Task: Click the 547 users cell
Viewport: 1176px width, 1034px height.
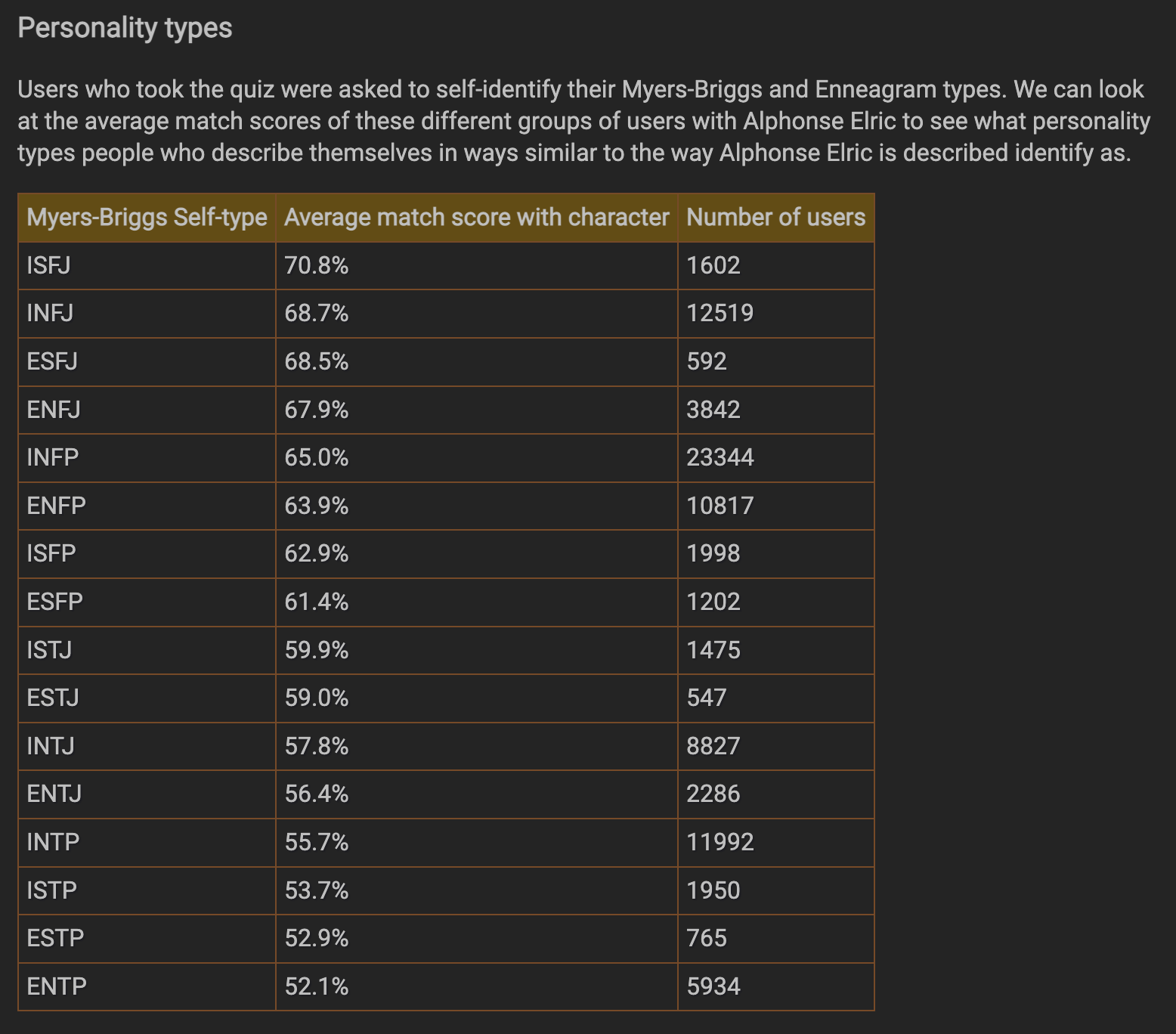Action: coord(776,698)
